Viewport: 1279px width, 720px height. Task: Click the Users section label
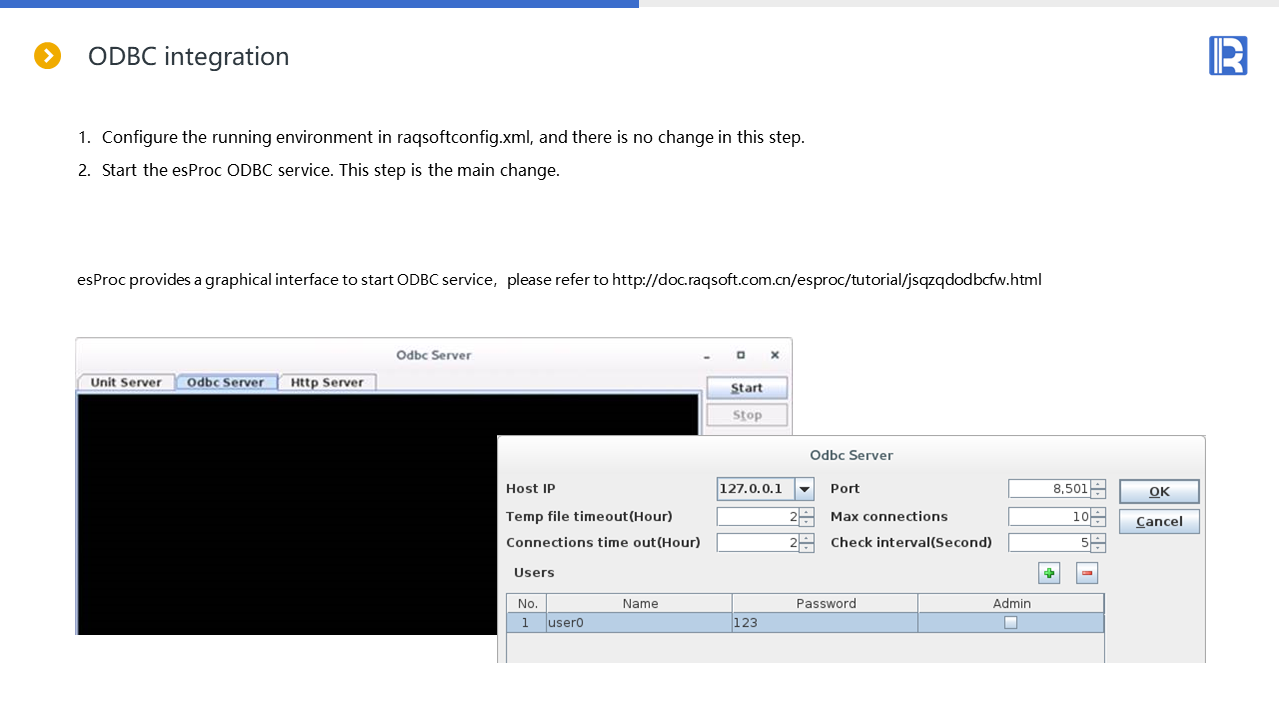click(534, 573)
